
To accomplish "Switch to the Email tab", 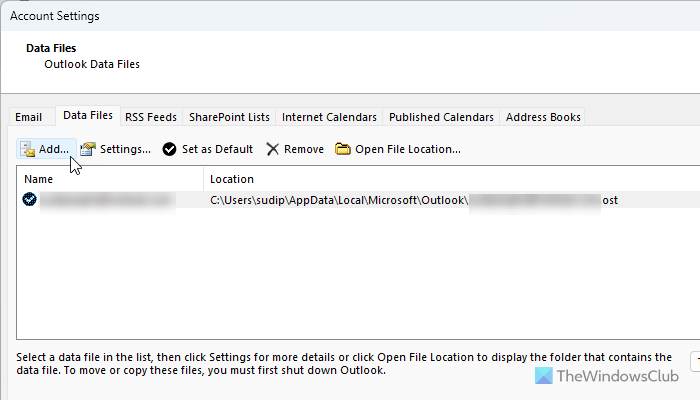I will 28,117.
